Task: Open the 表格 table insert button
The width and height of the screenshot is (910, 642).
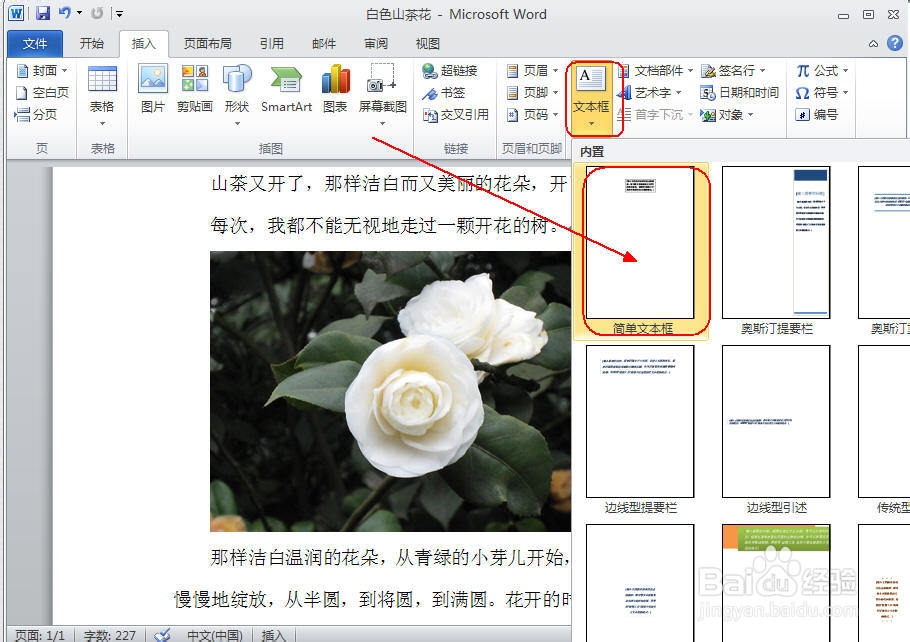Action: (x=102, y=96)
